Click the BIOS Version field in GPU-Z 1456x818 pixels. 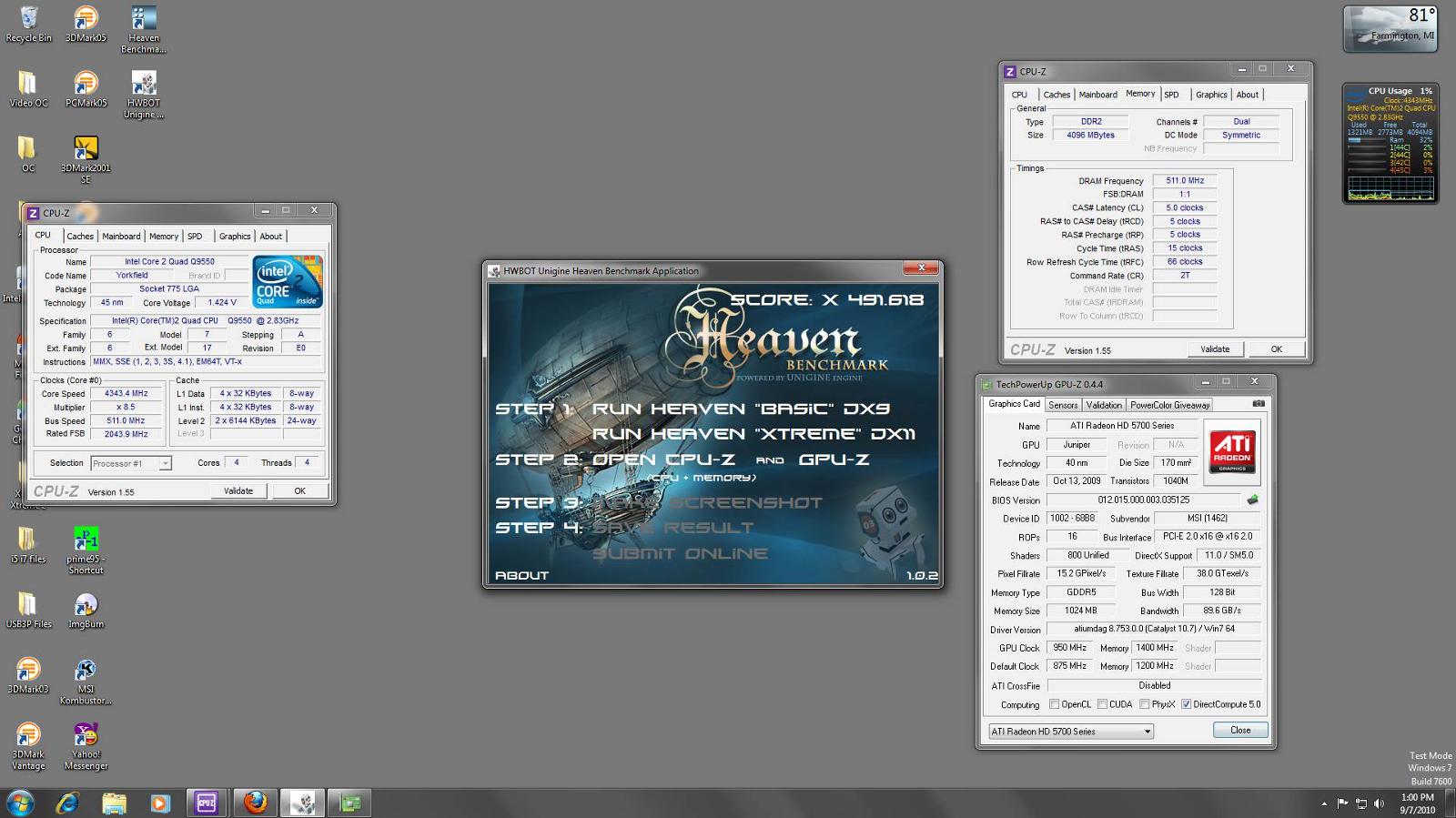(1143, 500)
